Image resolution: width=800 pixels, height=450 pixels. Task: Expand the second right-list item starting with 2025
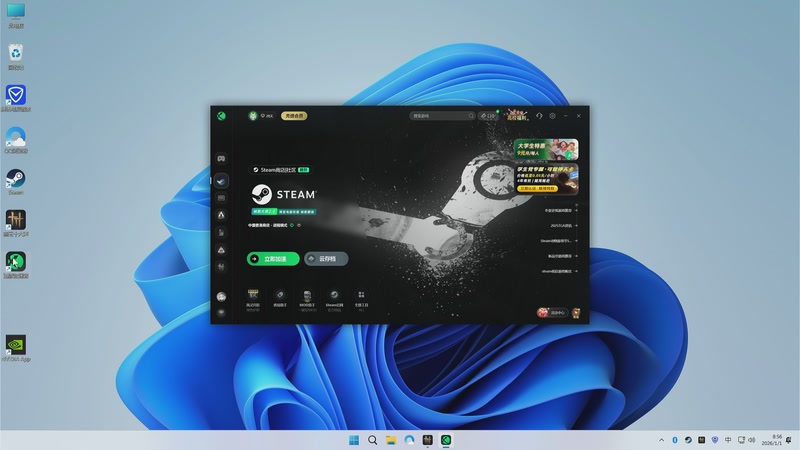pos(564,226)
